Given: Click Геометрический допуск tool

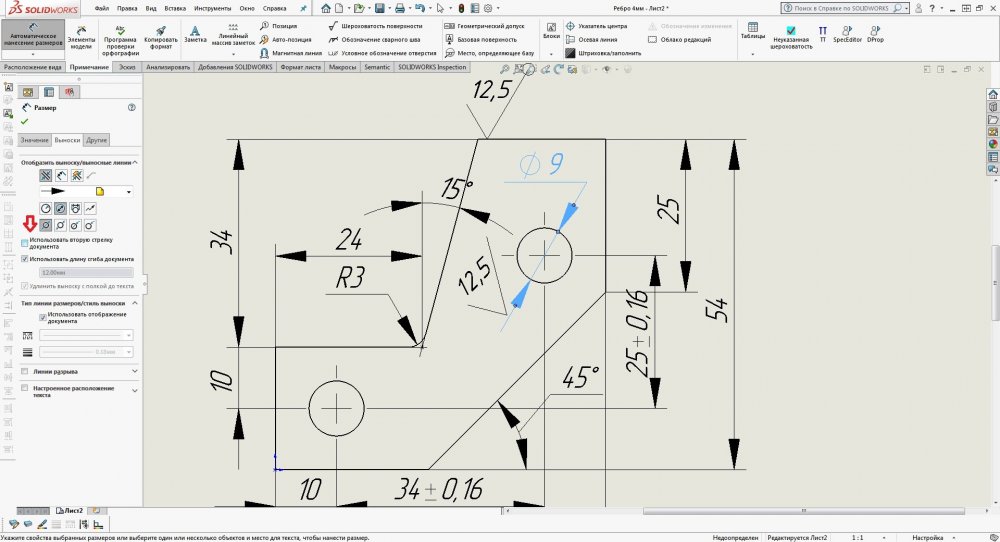Looking at the screenshot, I should click(484, 26).
